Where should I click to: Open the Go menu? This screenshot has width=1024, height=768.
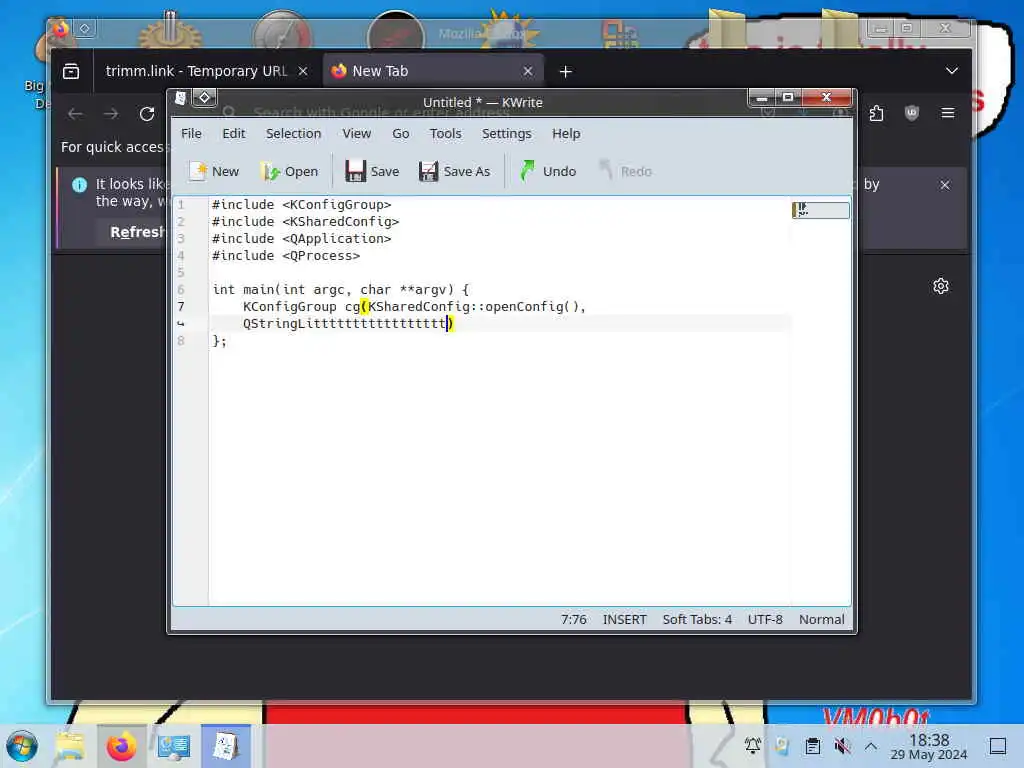tap(400, 133)
